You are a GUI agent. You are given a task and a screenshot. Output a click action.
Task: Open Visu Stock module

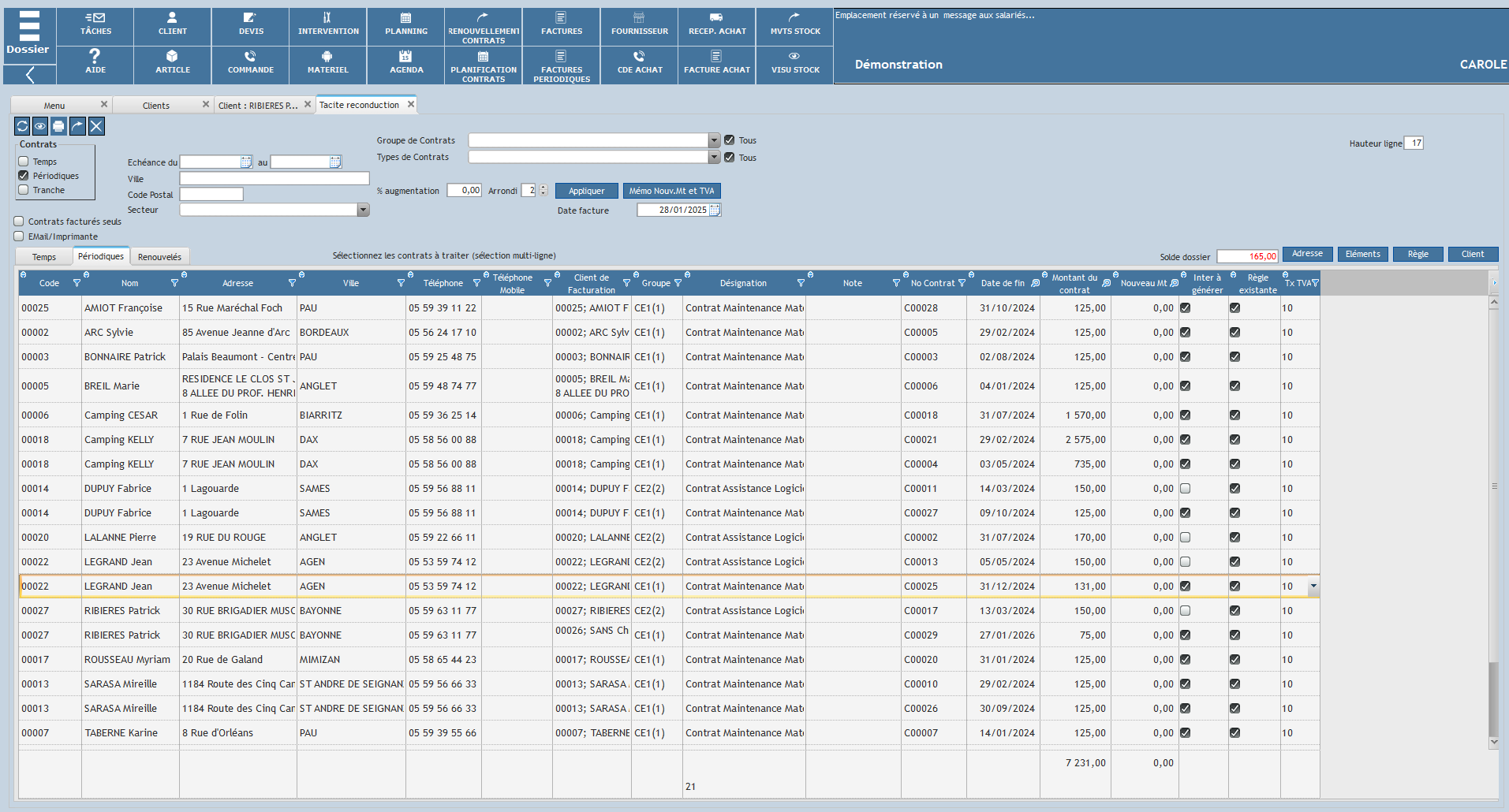click(x=795, y=65)
